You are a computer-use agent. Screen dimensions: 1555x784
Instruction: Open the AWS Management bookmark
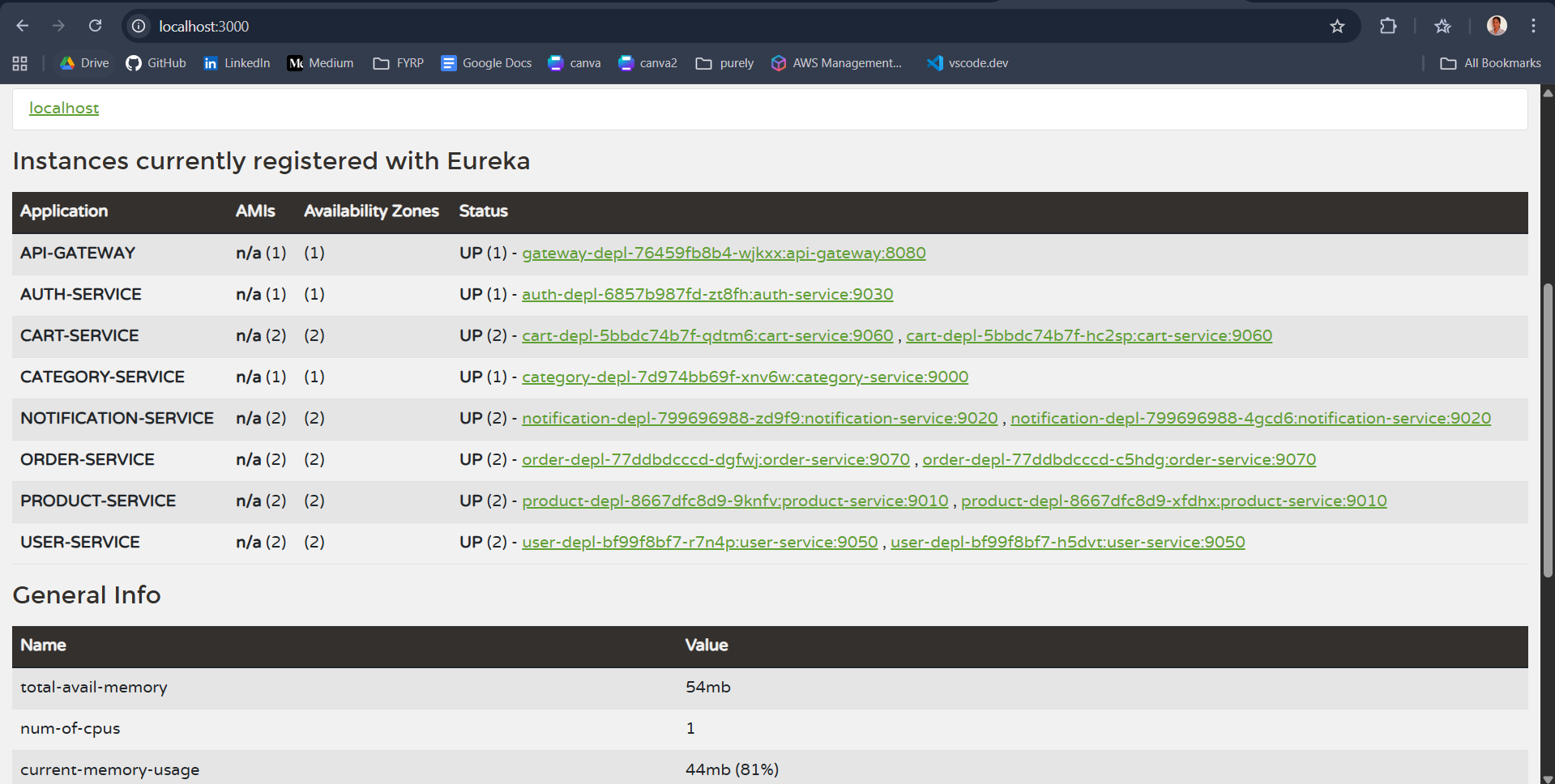pyautogui.click(x=836, y=63)
